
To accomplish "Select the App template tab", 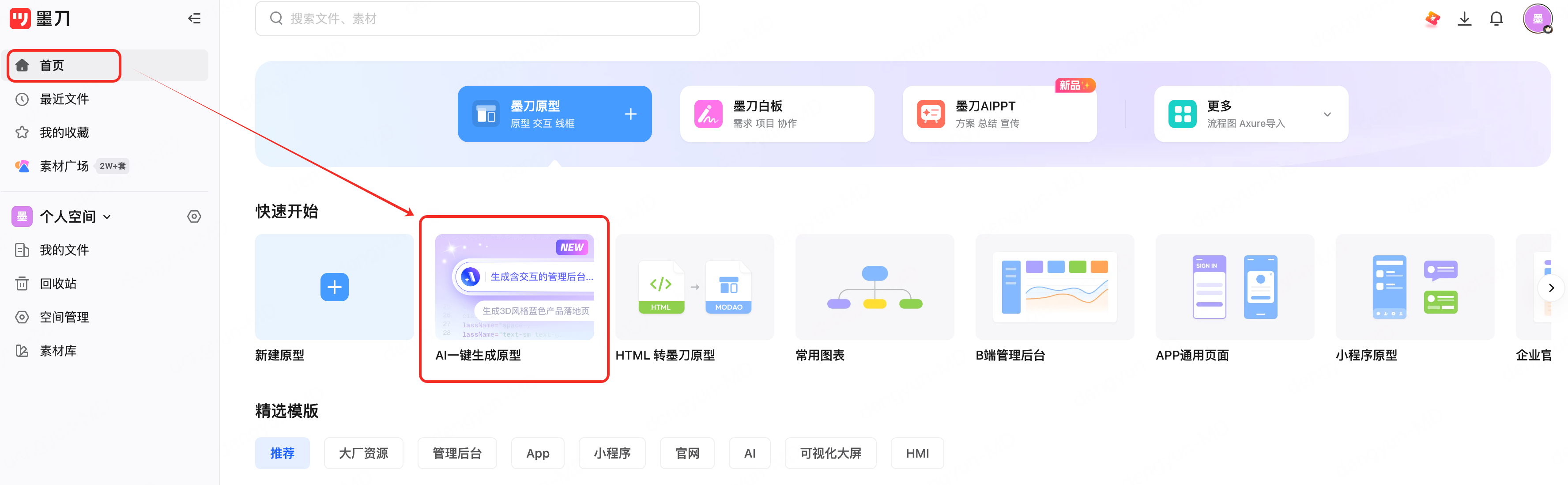I will pos(538,453).
